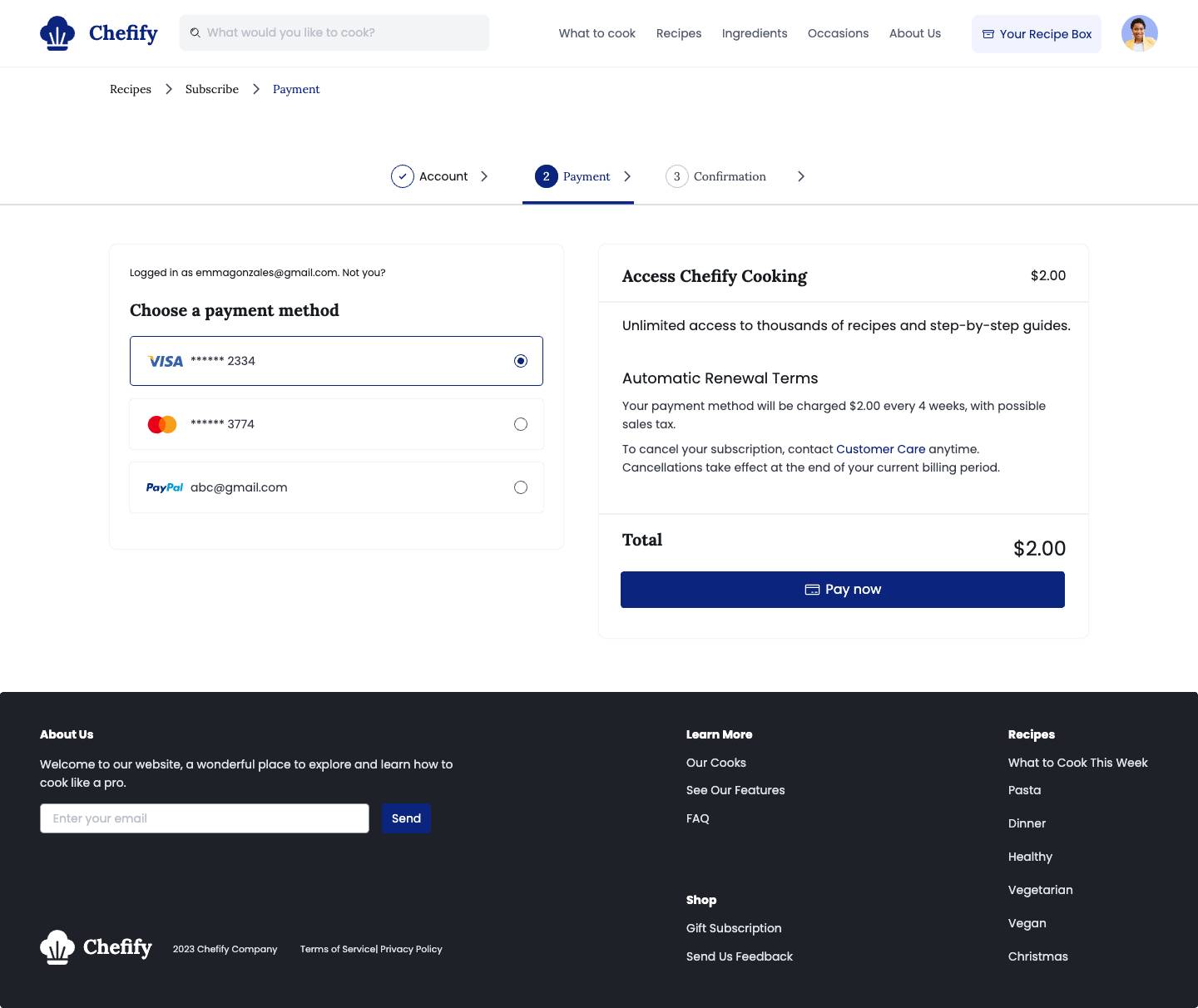Click the Account step checkmark icon
Viewport: 1198px width, 1008px height.
coord(403,176)
